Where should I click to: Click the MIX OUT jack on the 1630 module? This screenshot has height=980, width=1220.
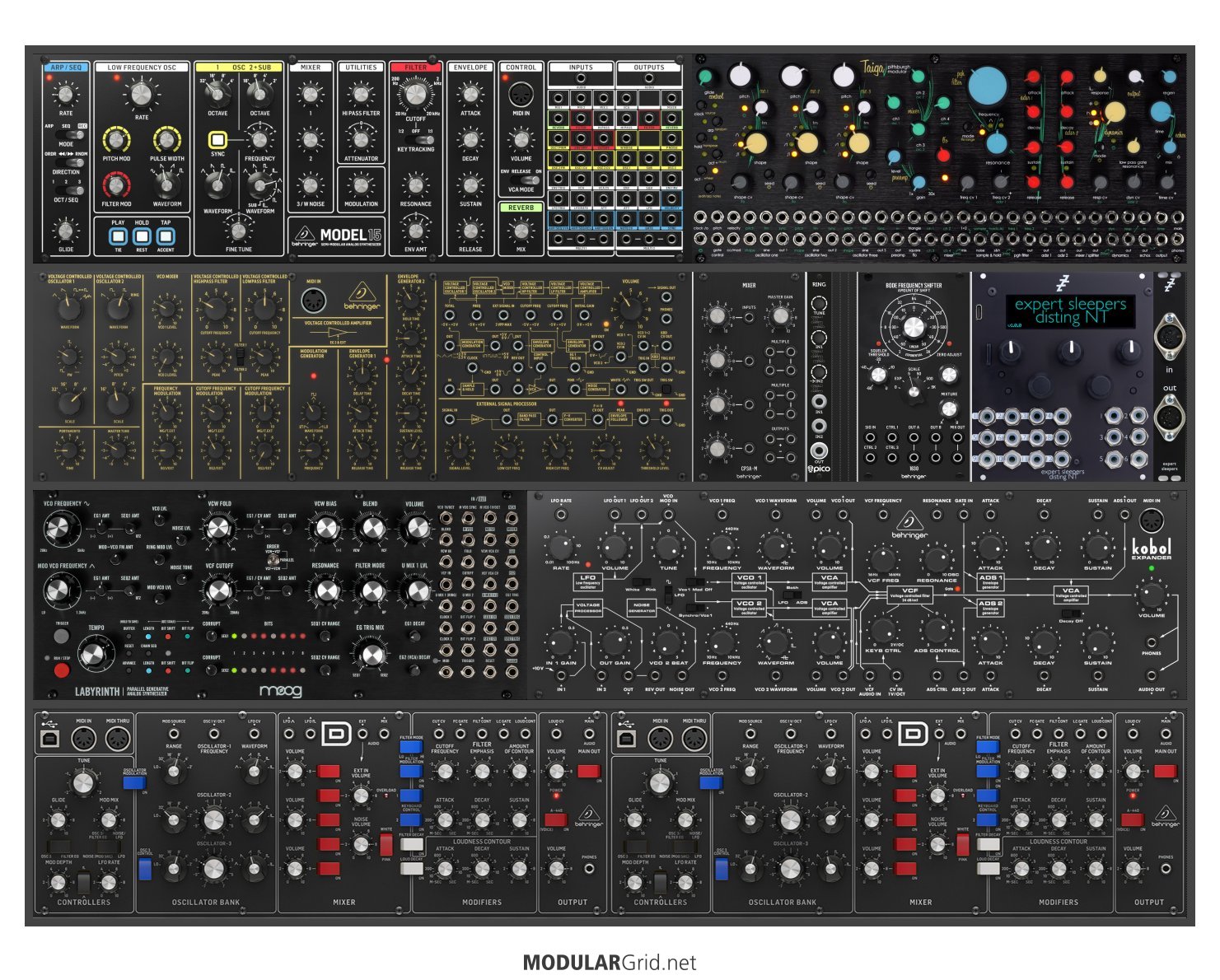(957, 437)
